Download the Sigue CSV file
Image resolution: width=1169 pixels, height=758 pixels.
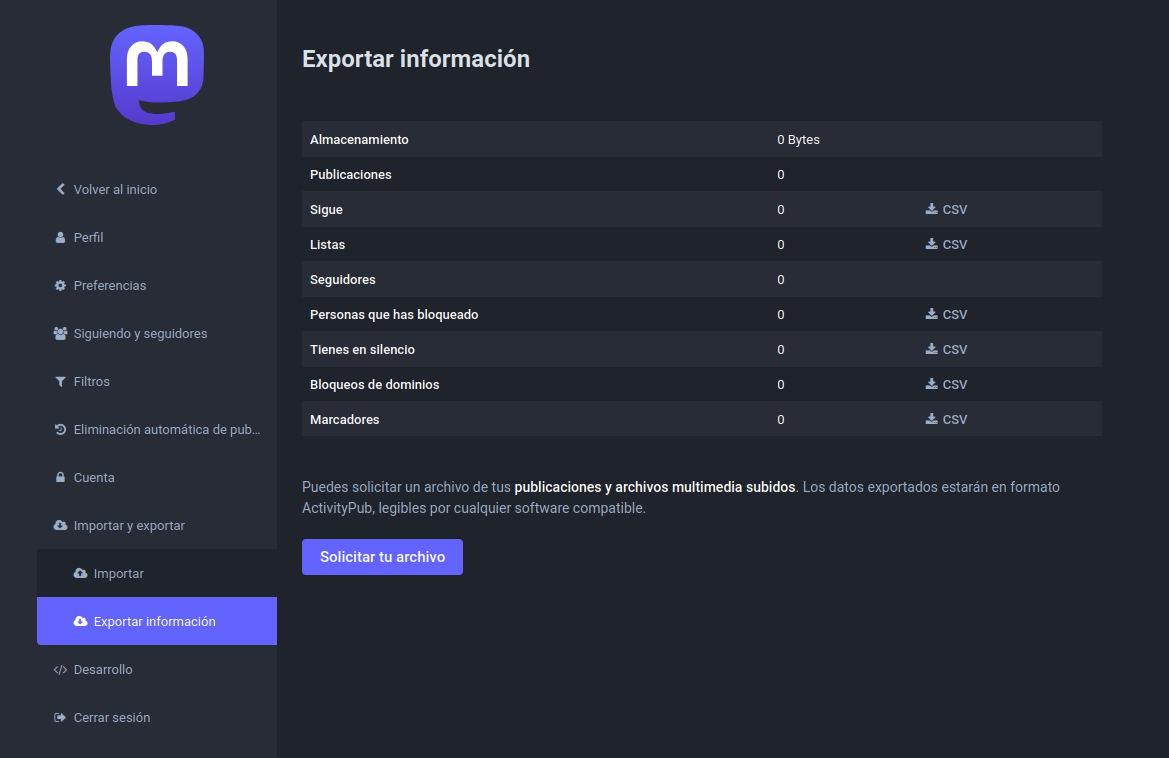click(x=946, y=210)
